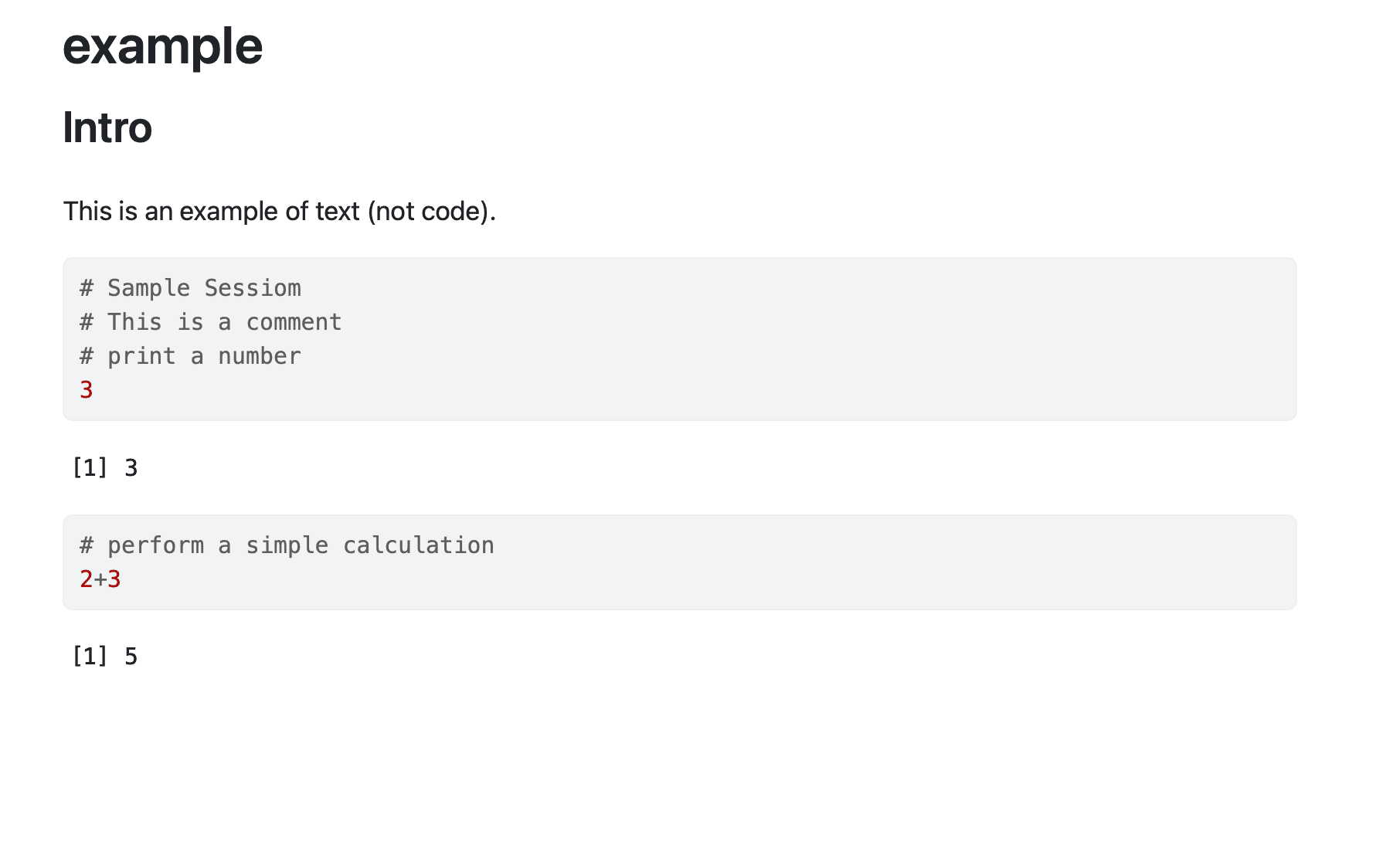Click the "Intro" section heading
This screenshot has width=1400, height=859.
pos(107,127)
